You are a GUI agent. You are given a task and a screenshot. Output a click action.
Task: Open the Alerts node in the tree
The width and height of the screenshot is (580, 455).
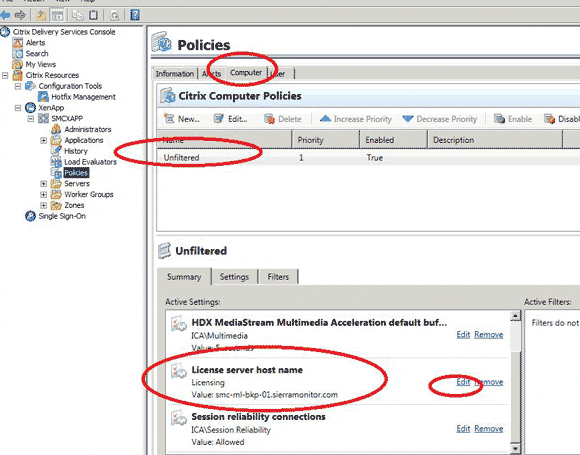coord(35,43)
